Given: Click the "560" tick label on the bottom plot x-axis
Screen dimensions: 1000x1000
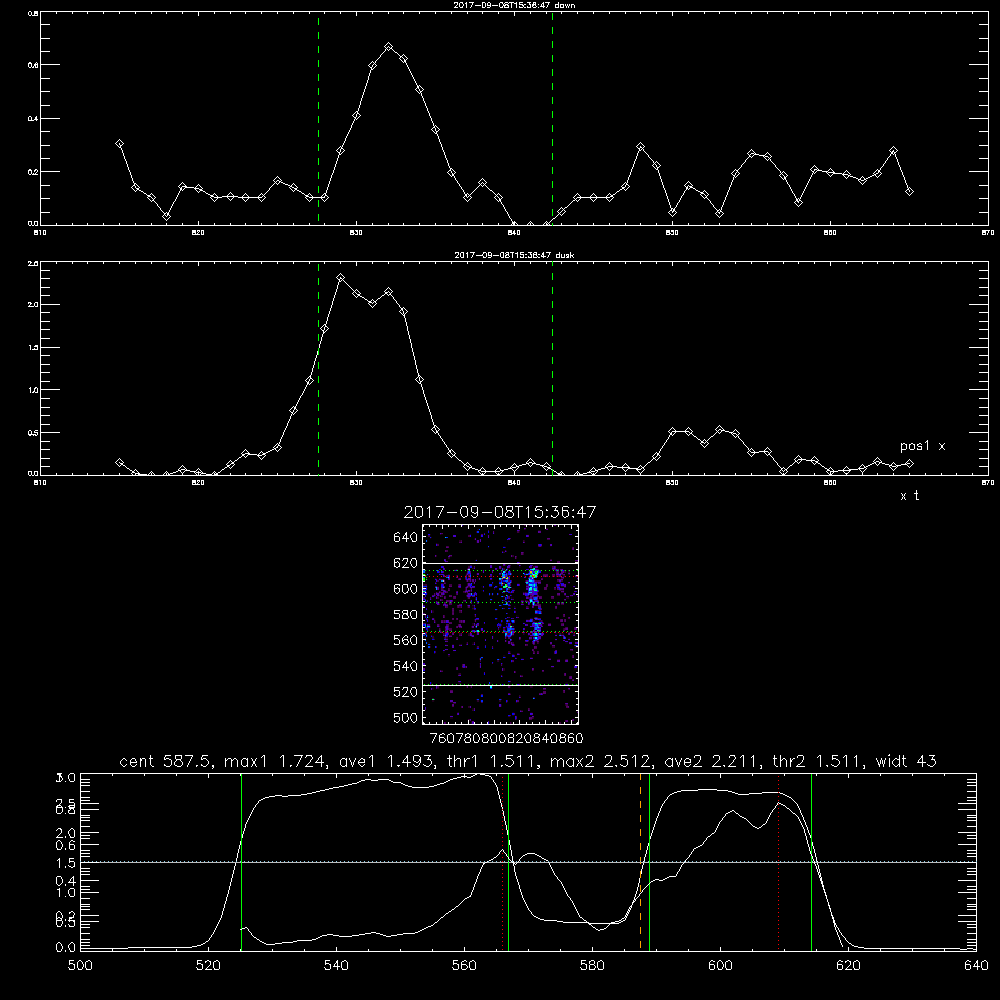Looking at the screenshot, I should click(x=464, y=965).
